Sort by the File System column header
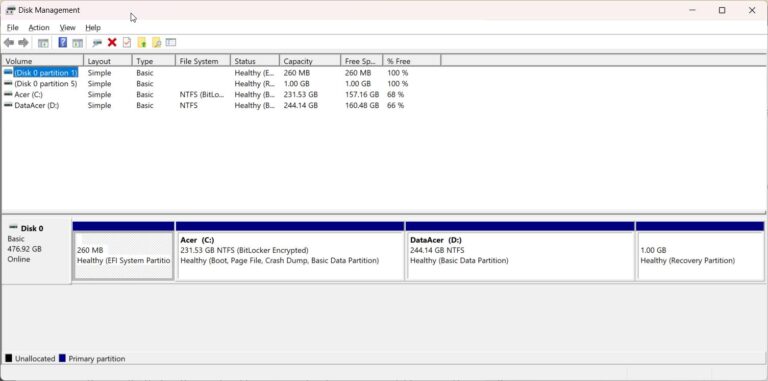The height and width of the screenshot is (381, 768). click(x=203, y=61)
